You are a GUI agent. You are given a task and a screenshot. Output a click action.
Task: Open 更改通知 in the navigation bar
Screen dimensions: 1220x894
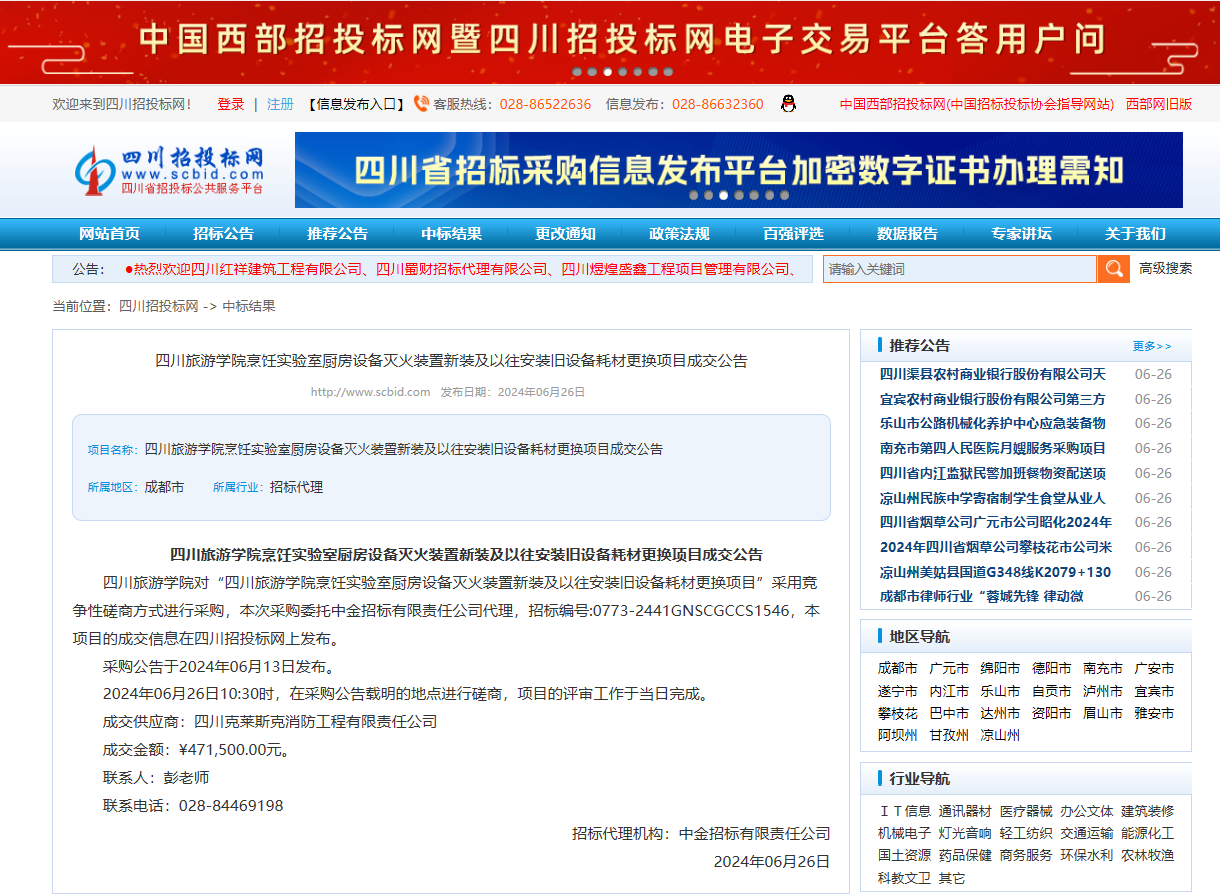pos(566,234)
